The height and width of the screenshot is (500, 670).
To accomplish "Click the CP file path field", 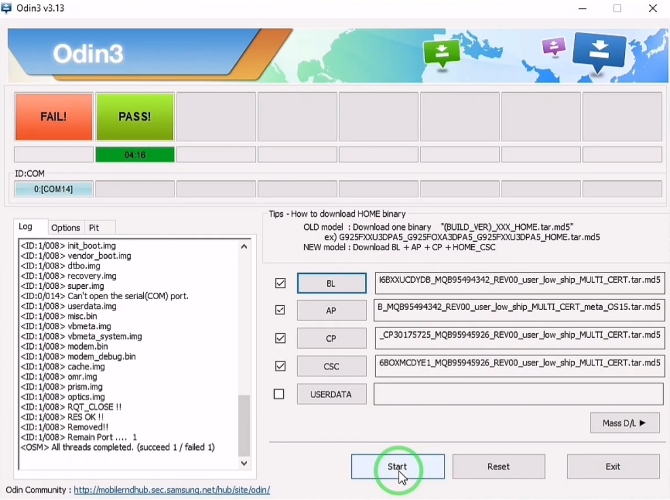I will [519, 338].
